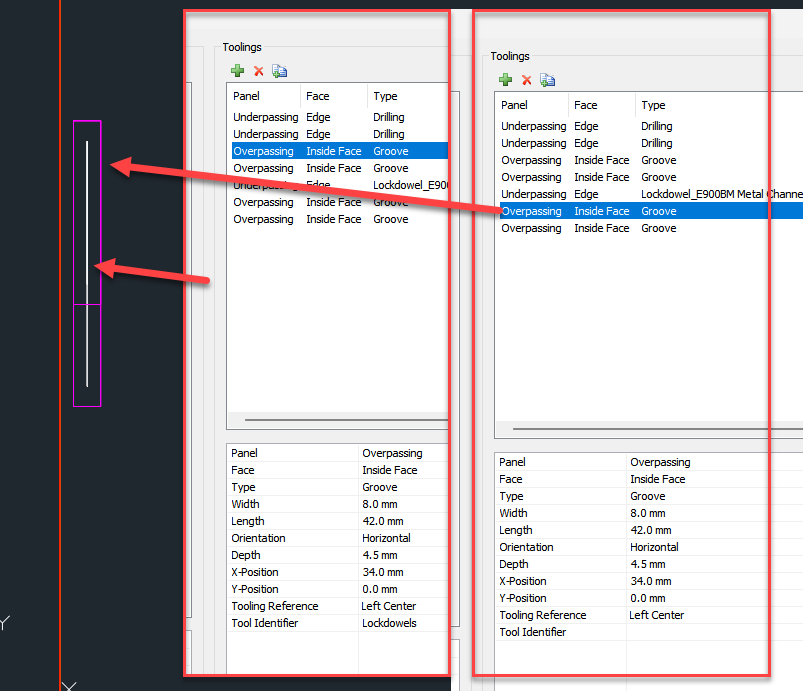Select first Underpassing Edge Drilling row in left list
Image resolution: width=803 pixels, height=691 pixels.
[x=340, y=117]
